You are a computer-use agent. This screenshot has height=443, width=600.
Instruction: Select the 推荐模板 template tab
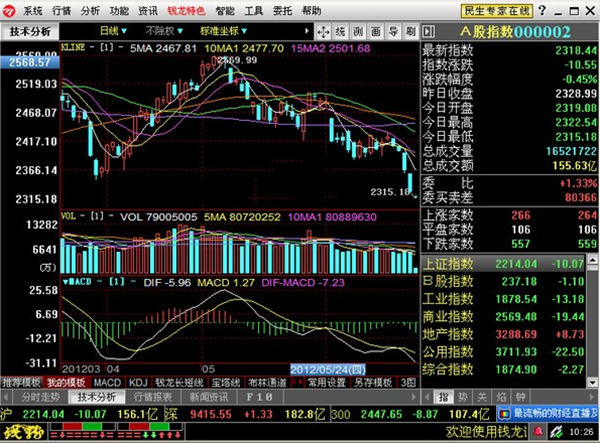pyautogui.click(x=21, y=382)
